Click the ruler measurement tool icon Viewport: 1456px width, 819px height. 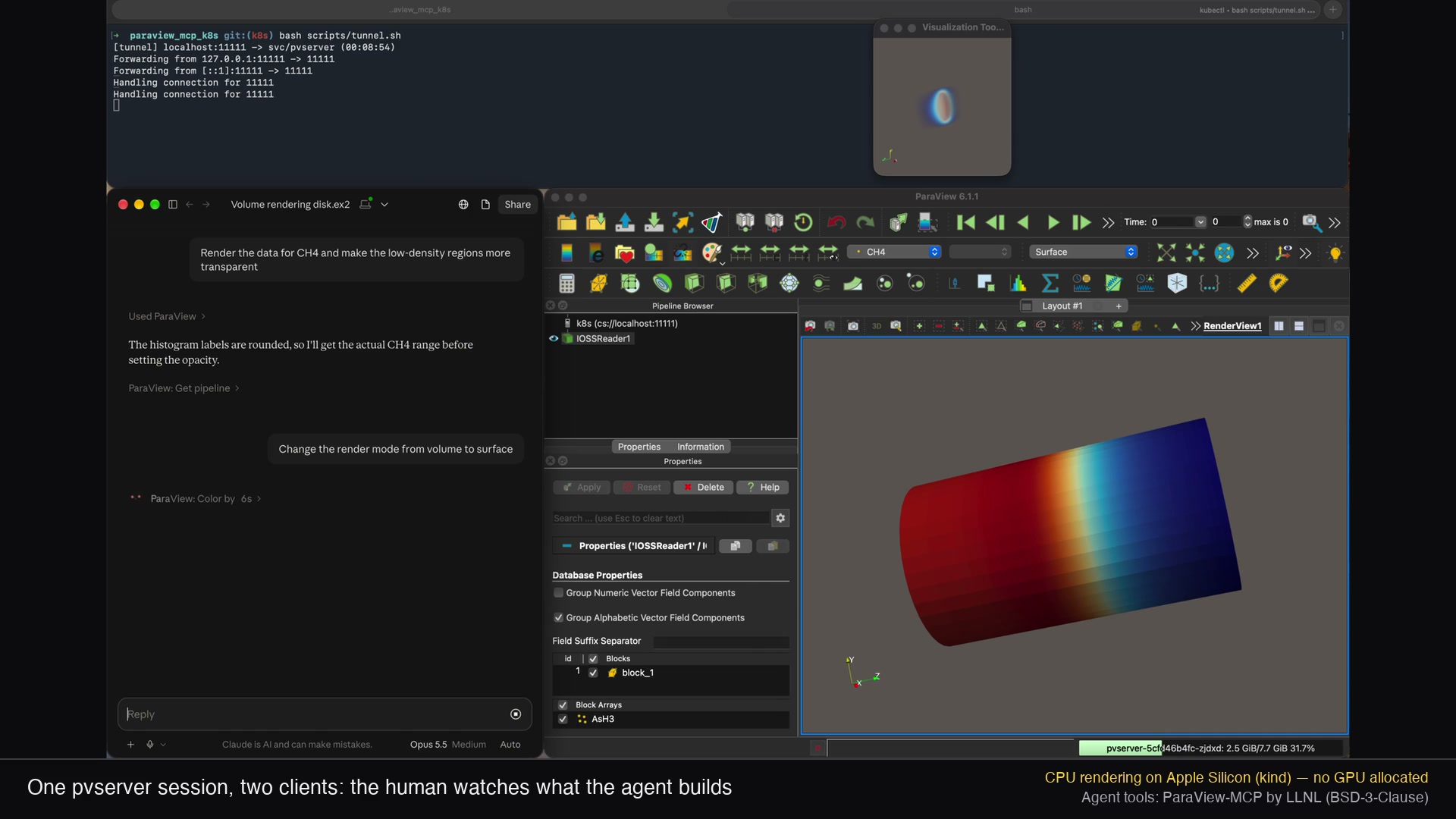(1247, 284)
